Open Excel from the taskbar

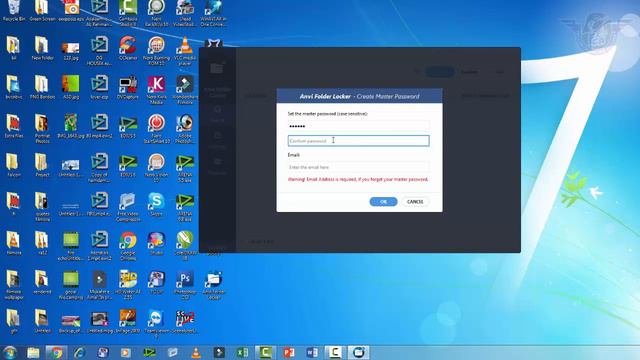coord(242,353)
